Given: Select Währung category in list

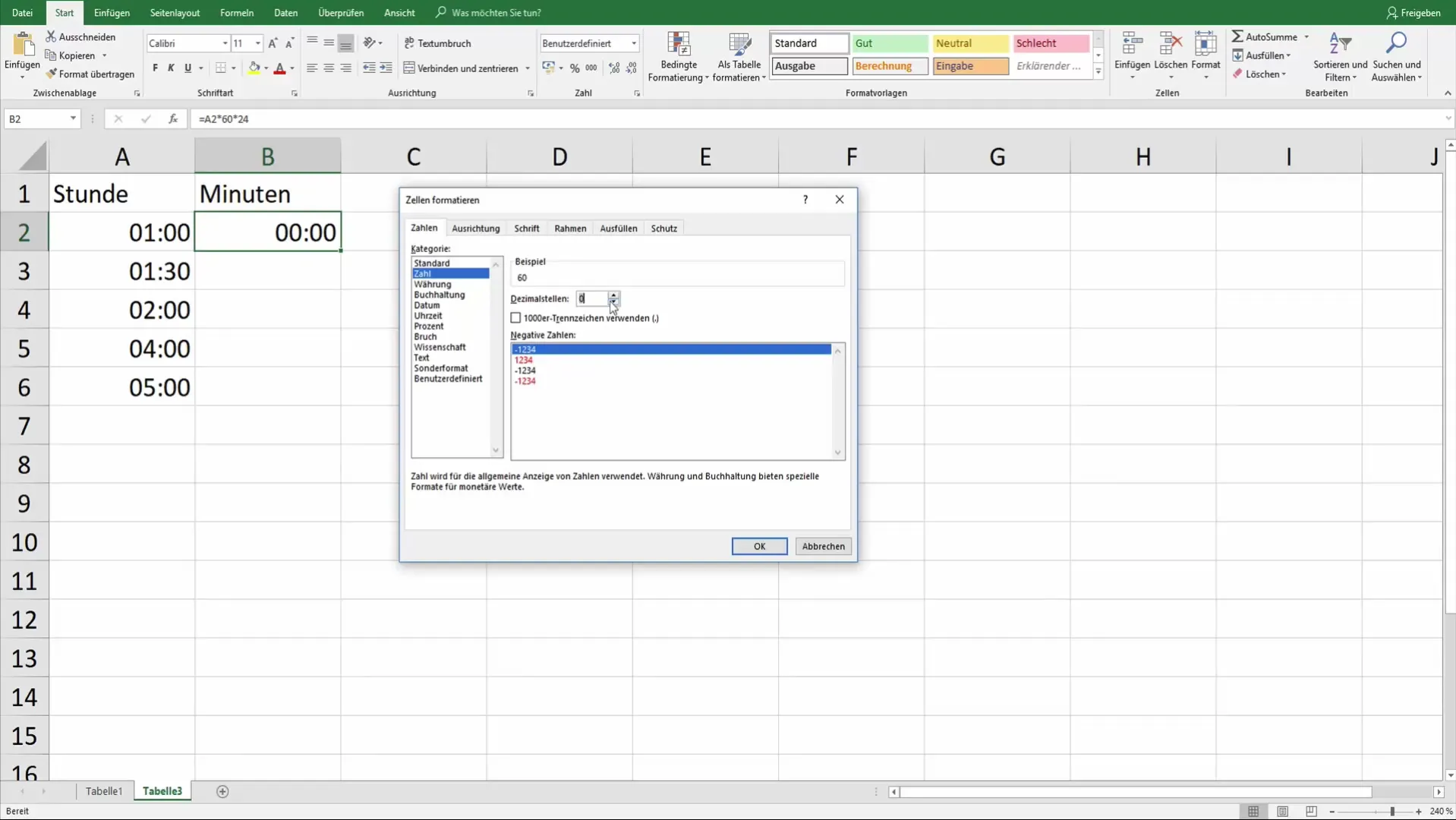Looking at the screenshot, I should pos(433,284).
